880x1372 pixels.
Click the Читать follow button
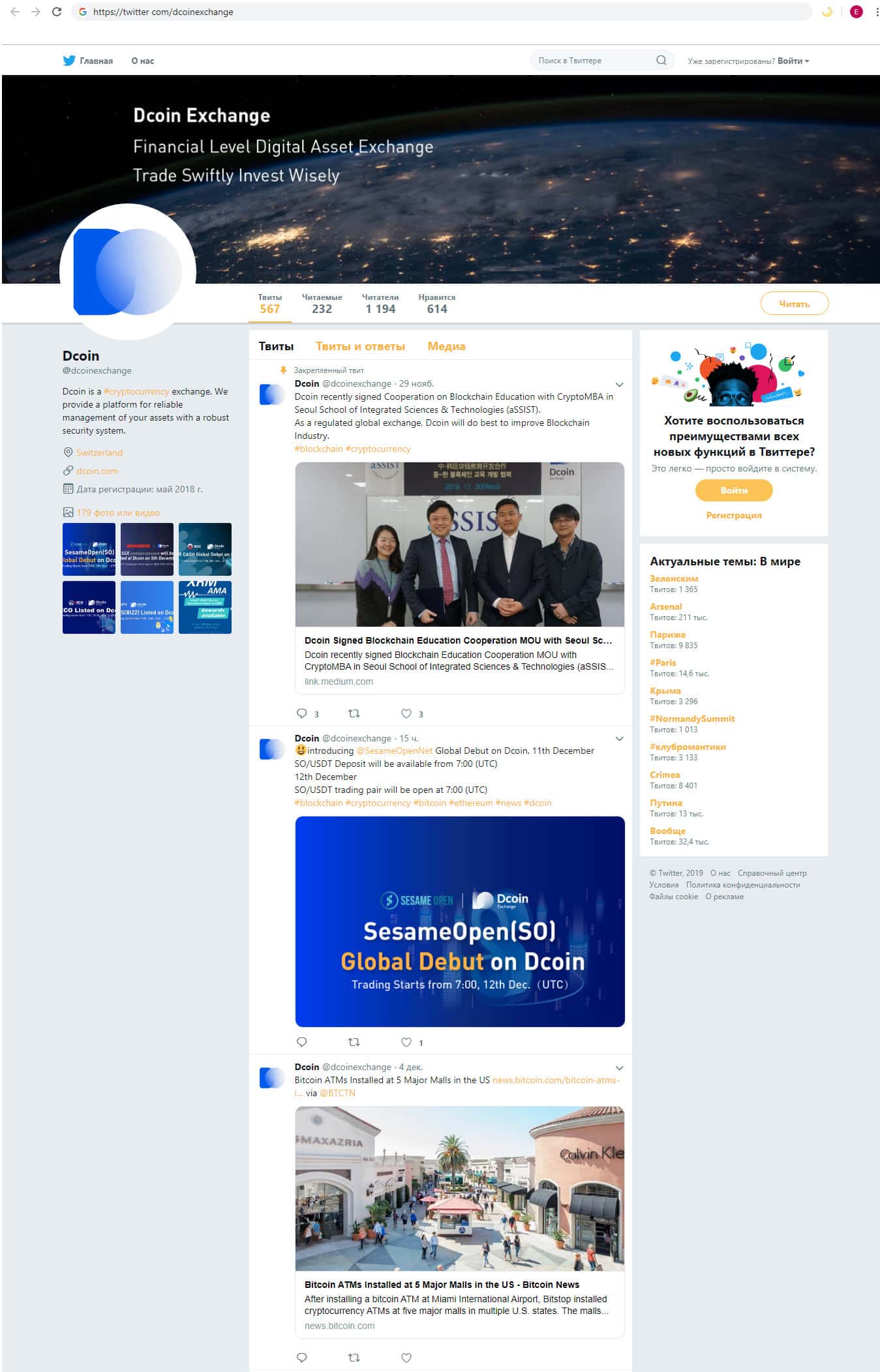pos(795,304)
